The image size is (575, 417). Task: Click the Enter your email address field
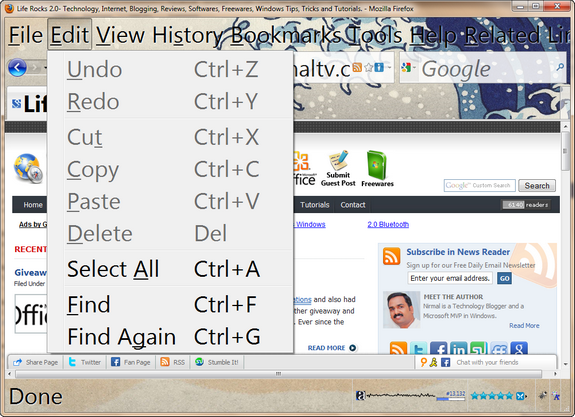(x=450, y=278)
